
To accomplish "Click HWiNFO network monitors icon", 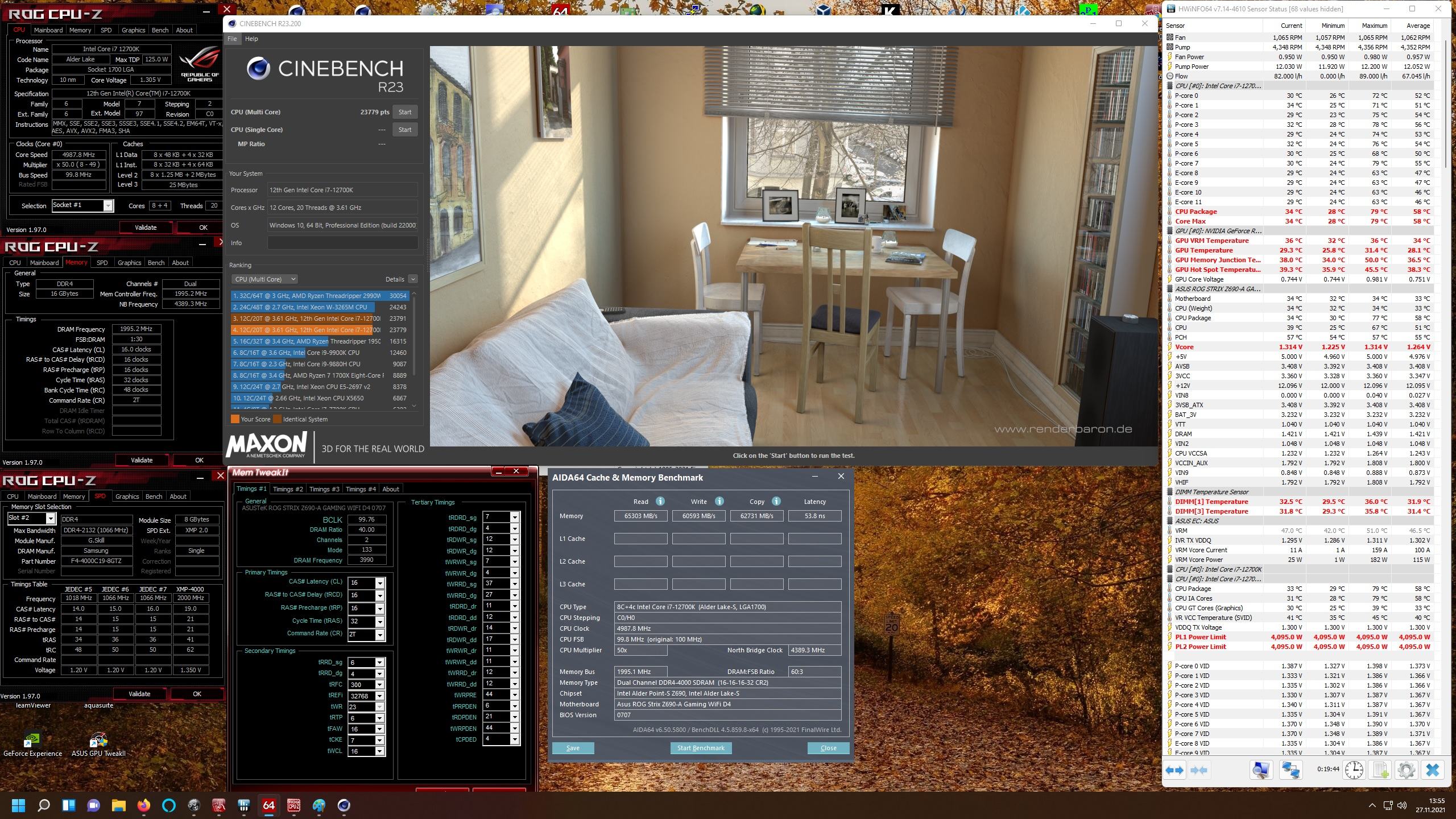I will point(1290,770).
